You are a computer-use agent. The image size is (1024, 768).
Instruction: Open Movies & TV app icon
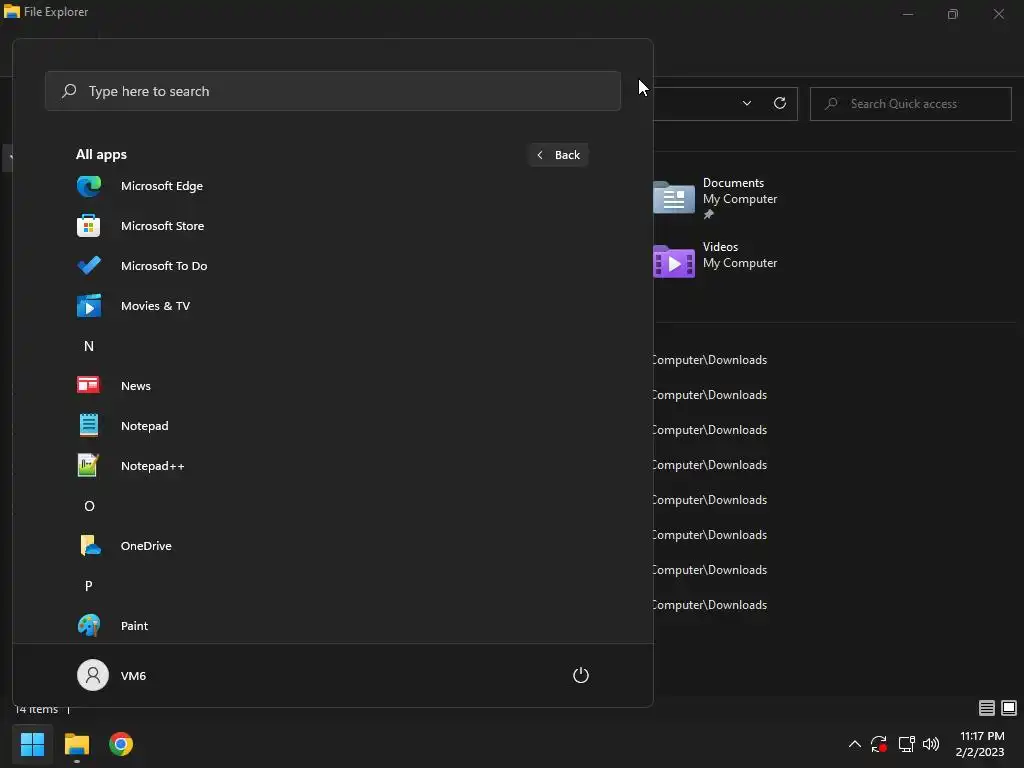89,306
